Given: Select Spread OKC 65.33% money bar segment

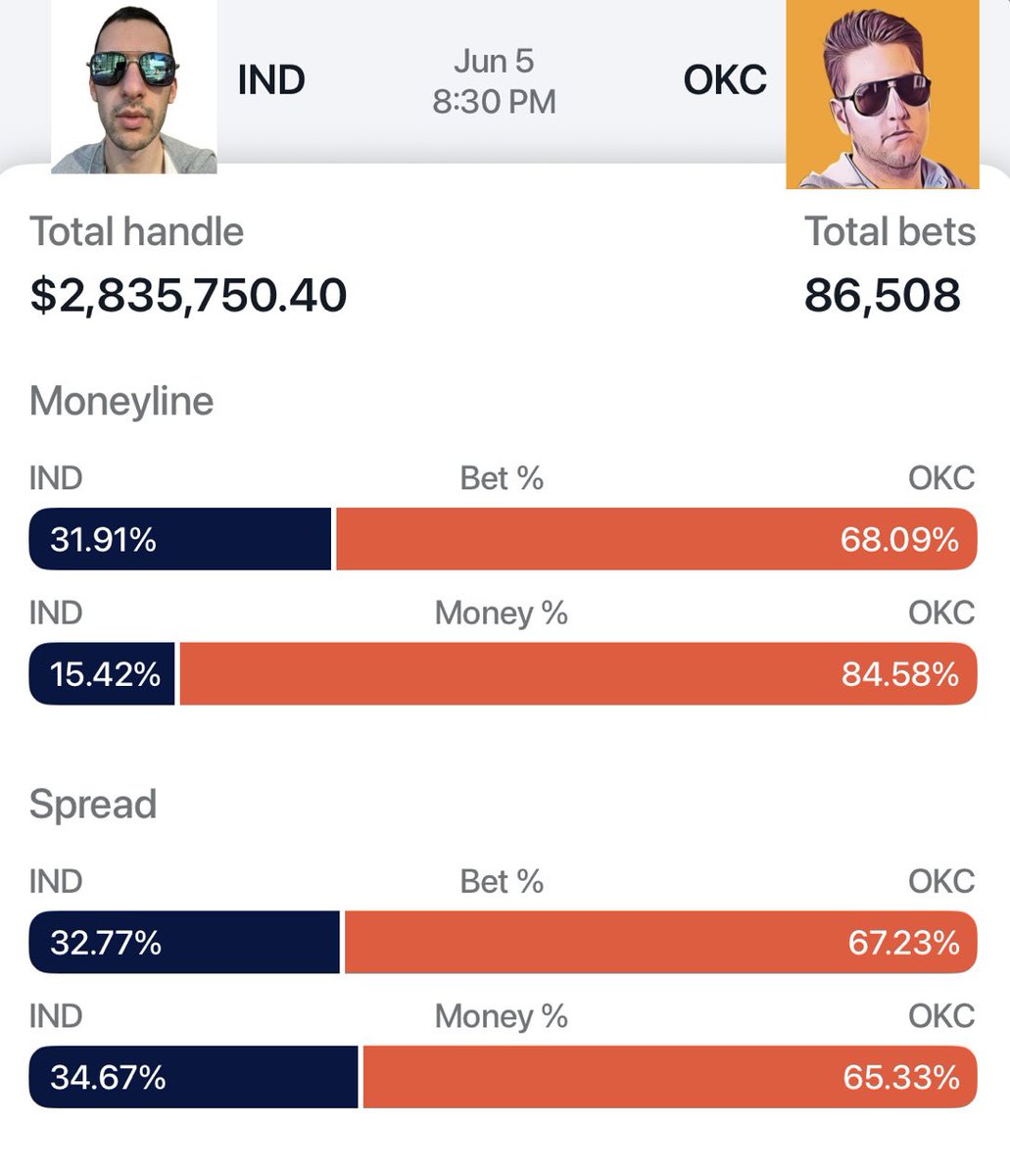Looking at the screenshot, I should pos(669,1078).
